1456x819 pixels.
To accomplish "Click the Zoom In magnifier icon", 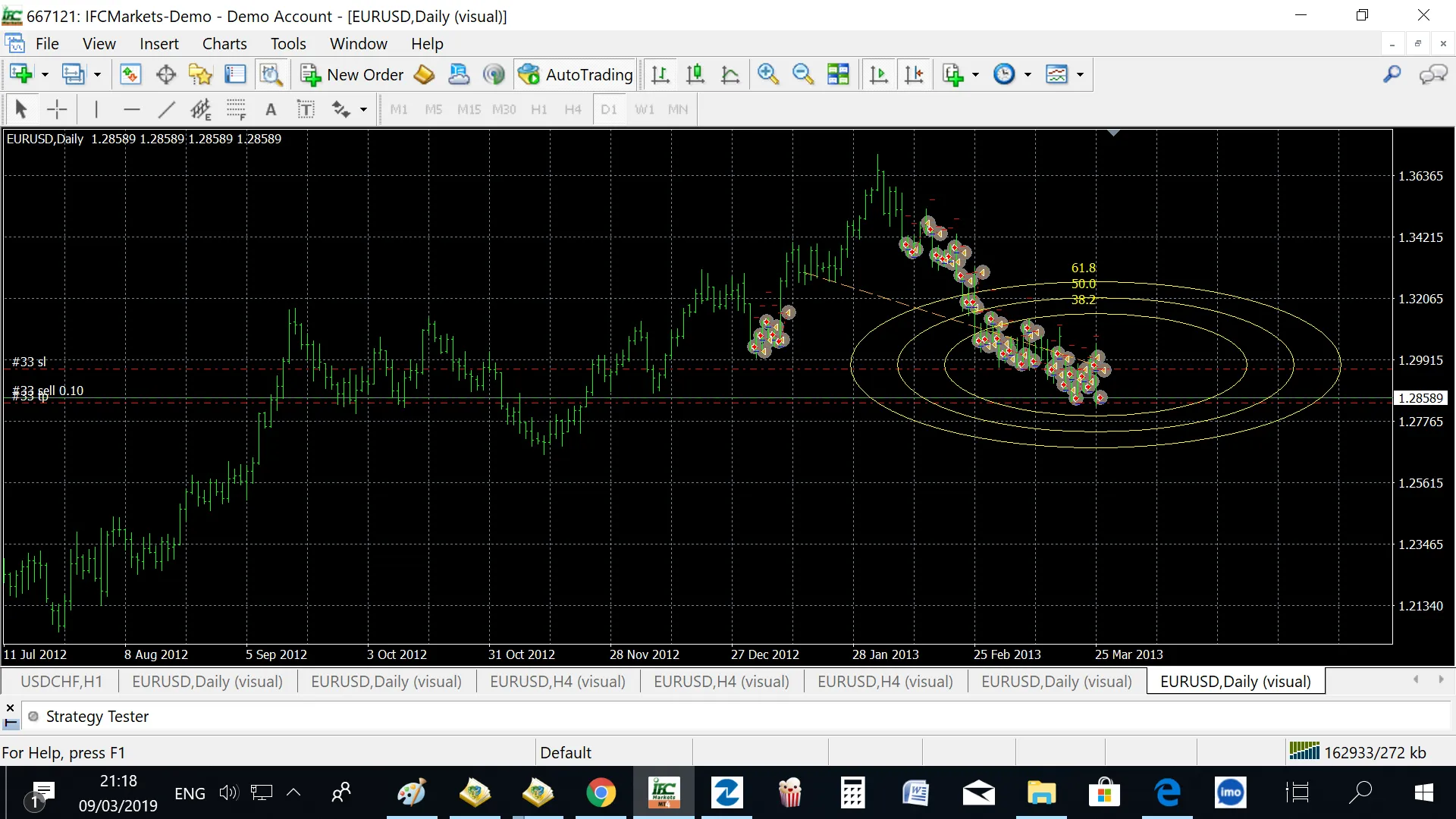I will [767, 74].
